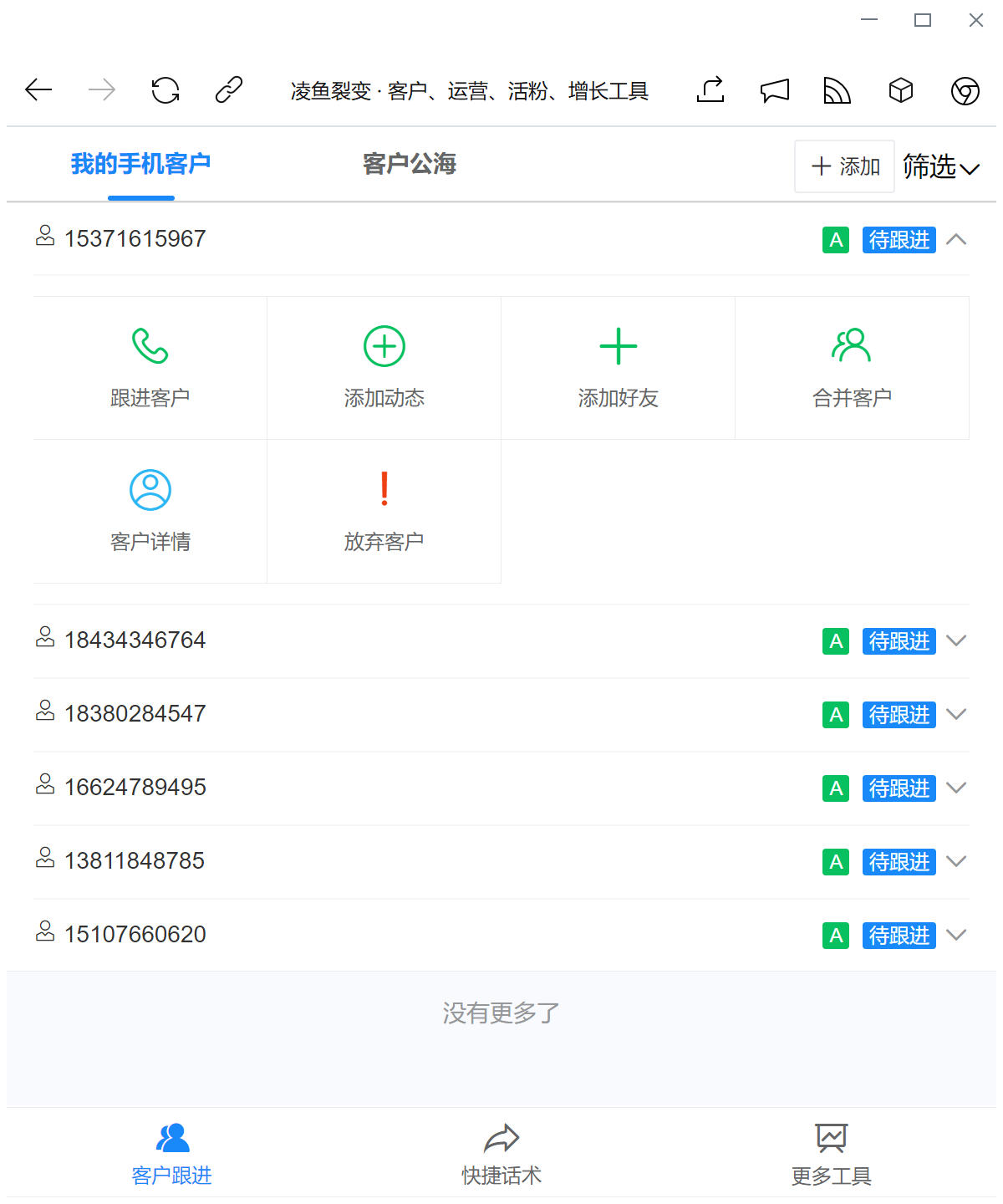The height and width of the screenshot is (1204, 1003).
Task: Click the 添加动态 circled plus icon
Action: pyautogui.click(x=384, y=346)
